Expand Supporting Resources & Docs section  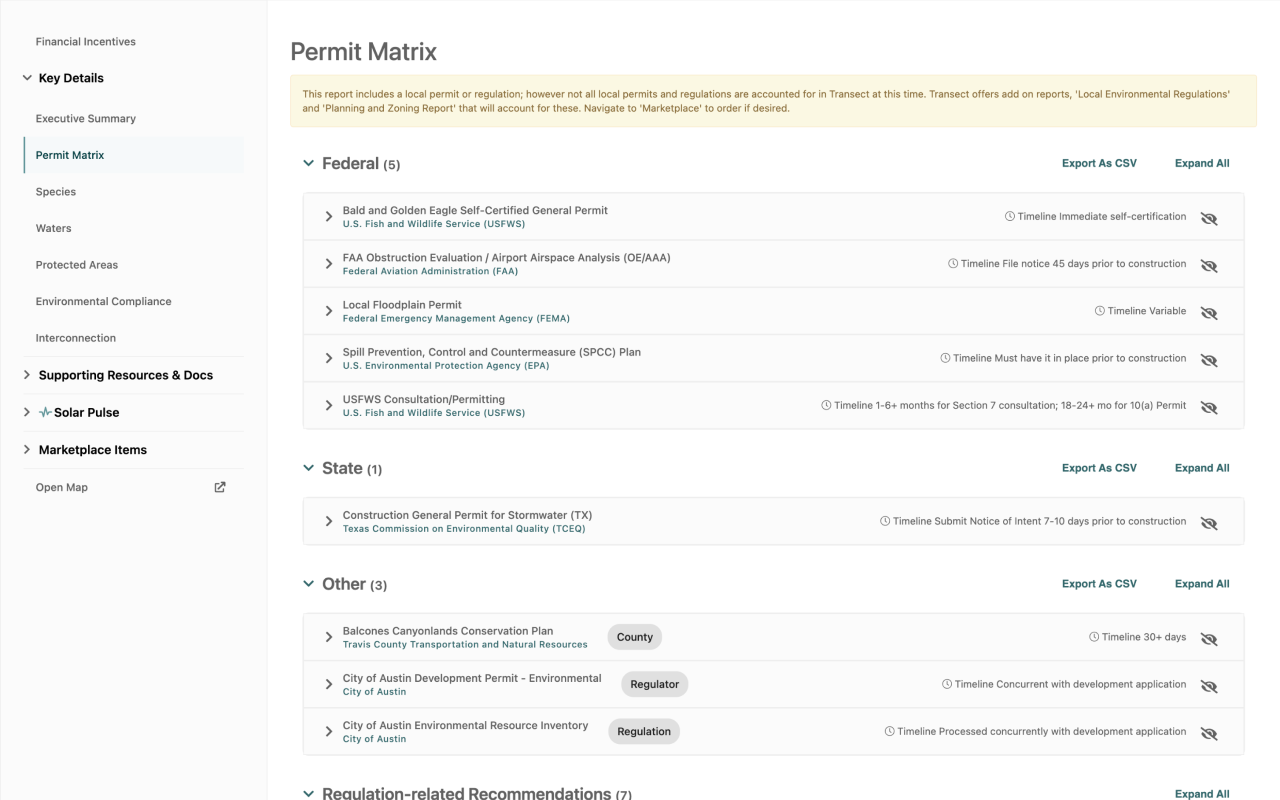click(x=27, y=375)
